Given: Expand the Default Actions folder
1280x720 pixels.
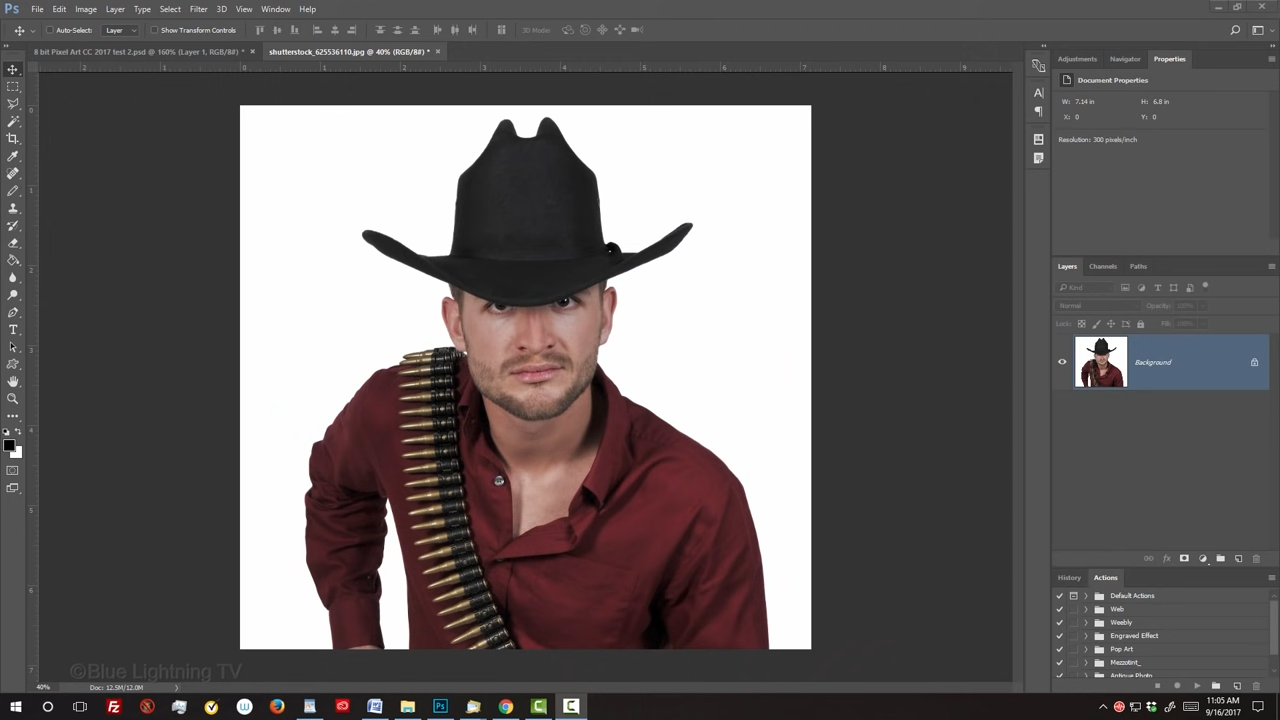Looking at the screenshot, I should [1086, 595].
